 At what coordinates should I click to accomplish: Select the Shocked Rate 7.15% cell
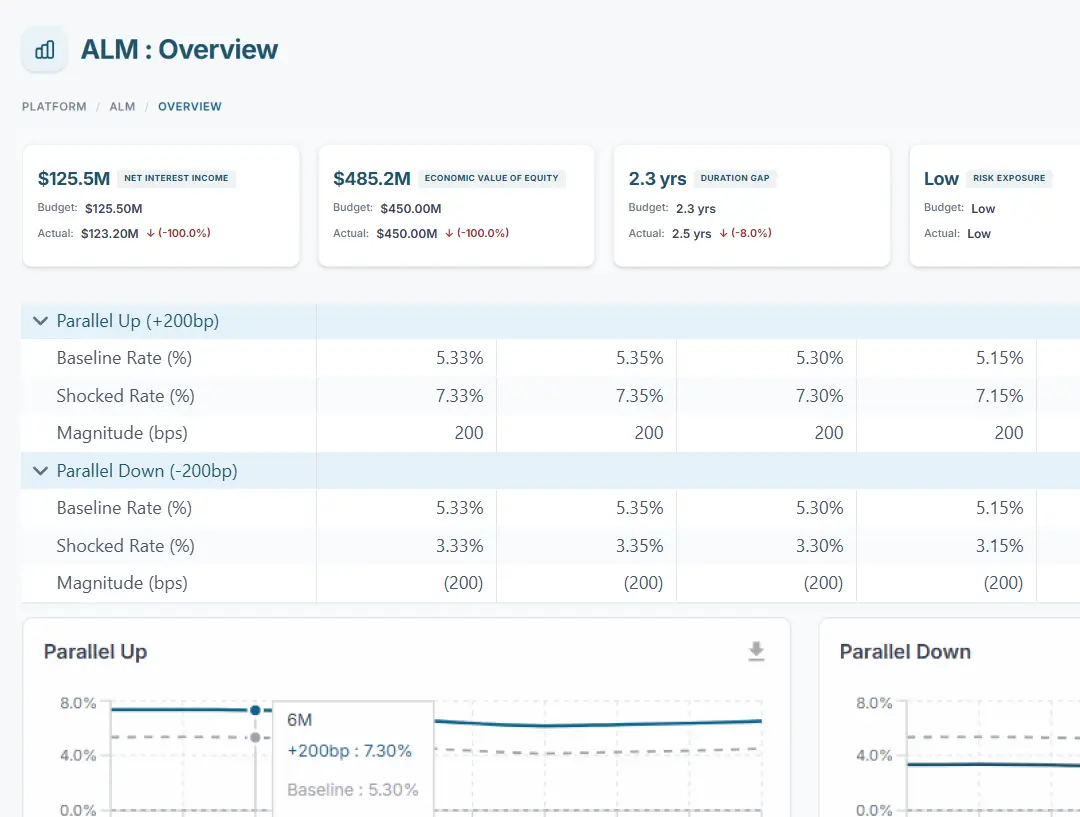pos(946,396)
